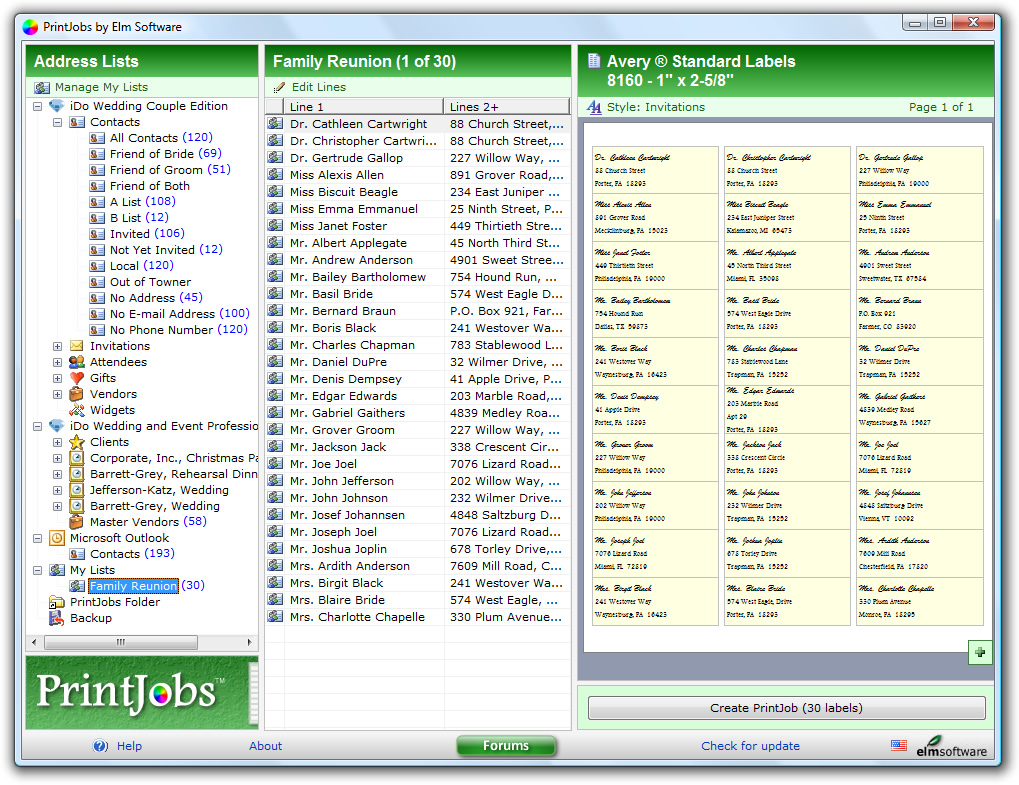Collapse the Contacts tree node
This screenshot has width=1019, height=785.
click(57, 122)
